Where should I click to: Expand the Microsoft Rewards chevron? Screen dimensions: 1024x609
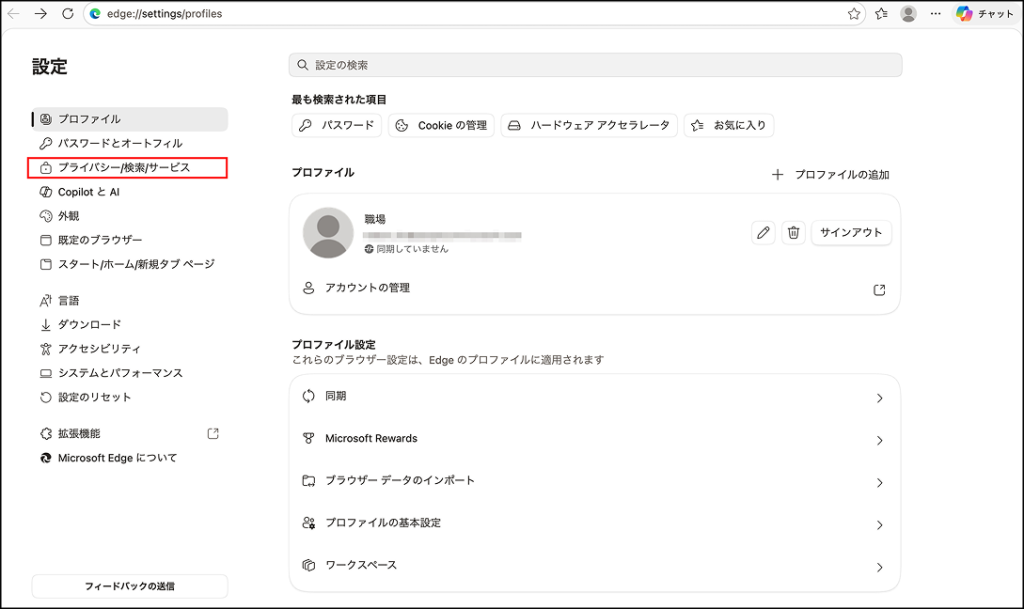[880, 441]
